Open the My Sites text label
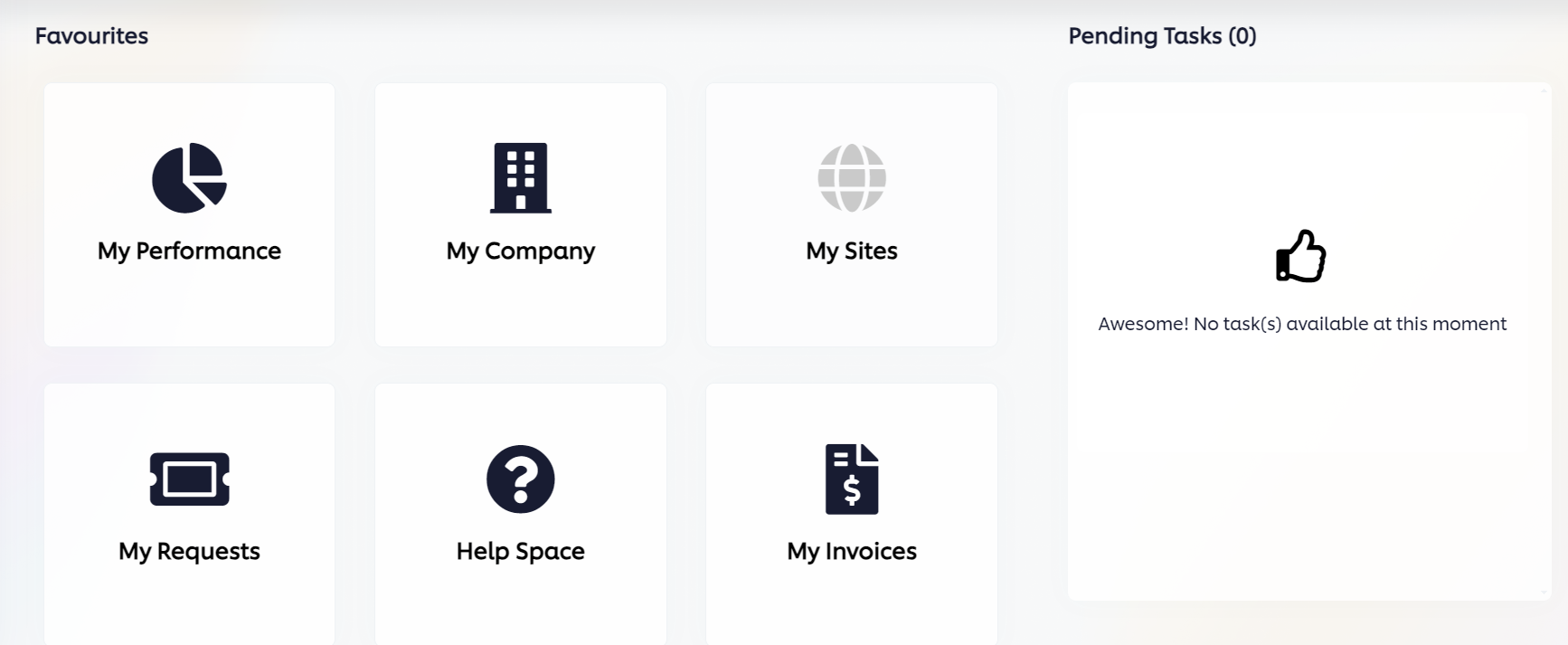This screenshot has height=645, width=1568. coord(851,251)
